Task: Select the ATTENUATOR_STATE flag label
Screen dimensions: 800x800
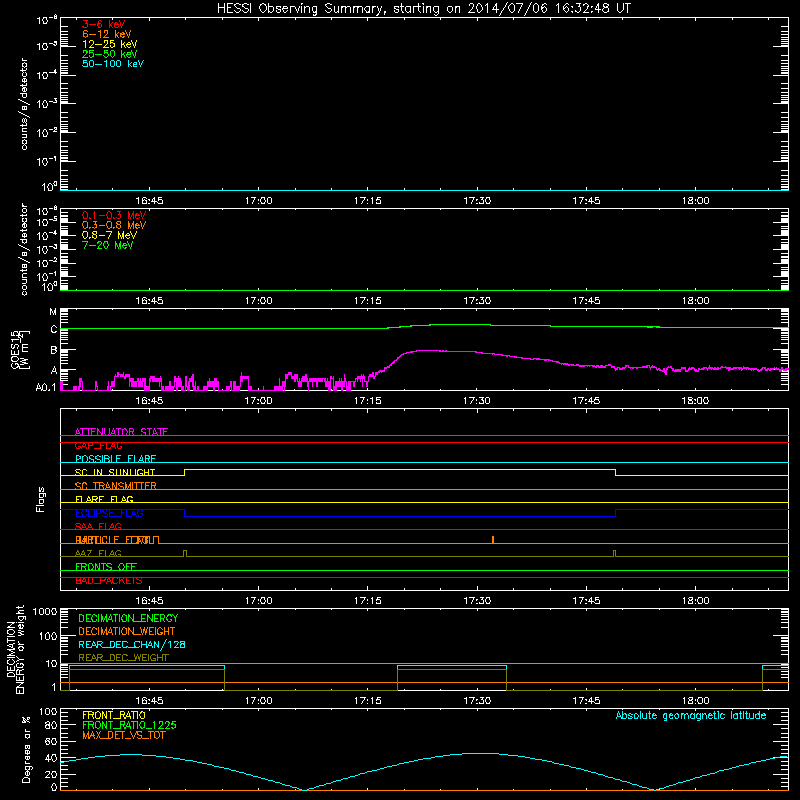Action: point(121,432)
